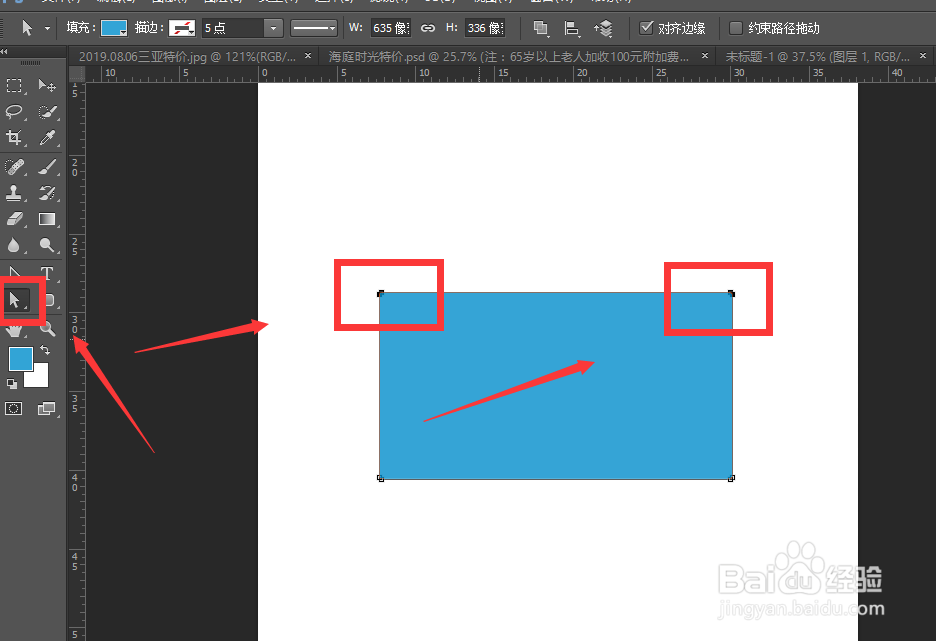Select the Horizontal Type tool
Viewport: 936px width, 641px height.
click(47, 273)
